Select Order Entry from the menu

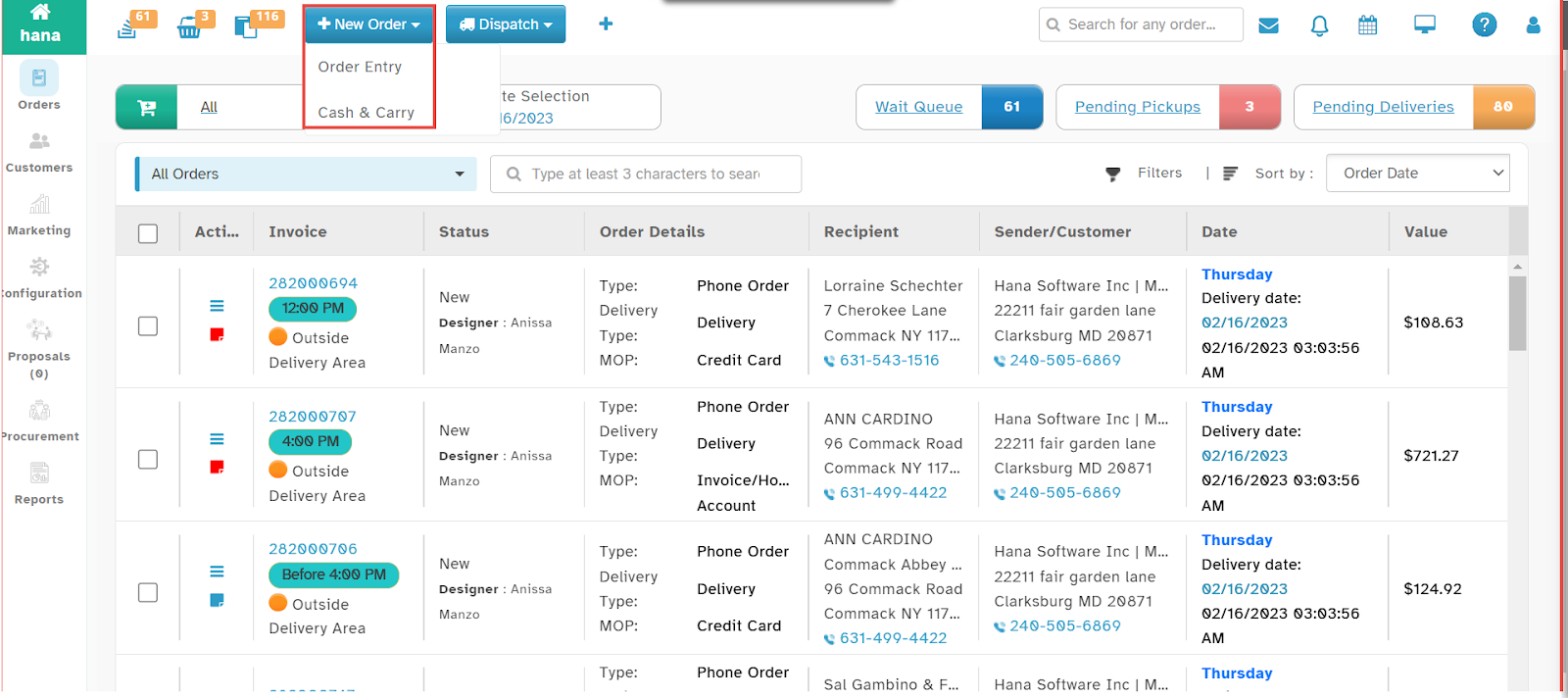pos(360,67)
